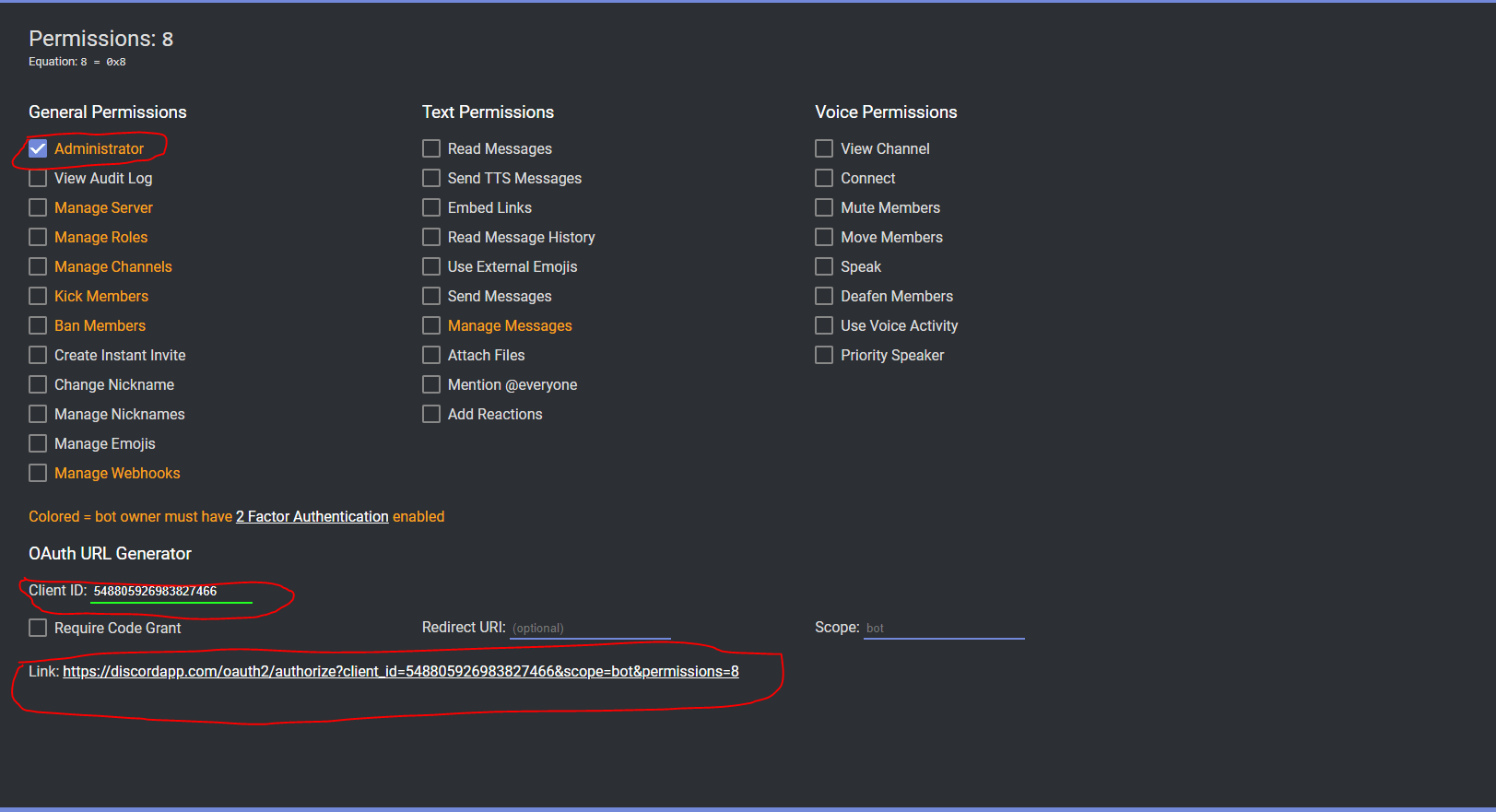Enable Manage Messages permission
The height and width of the screenshot is (812, 1496).
(431, 325)
